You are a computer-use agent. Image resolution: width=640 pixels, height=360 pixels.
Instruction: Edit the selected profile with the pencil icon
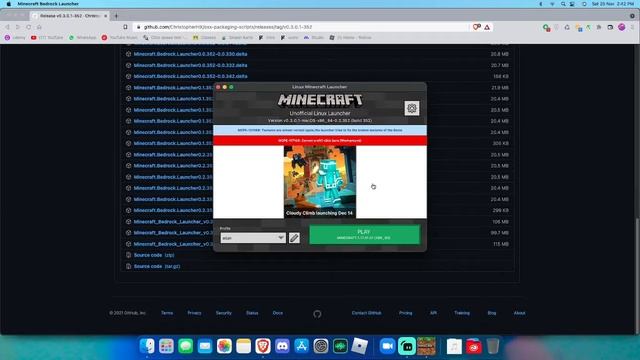294,238
